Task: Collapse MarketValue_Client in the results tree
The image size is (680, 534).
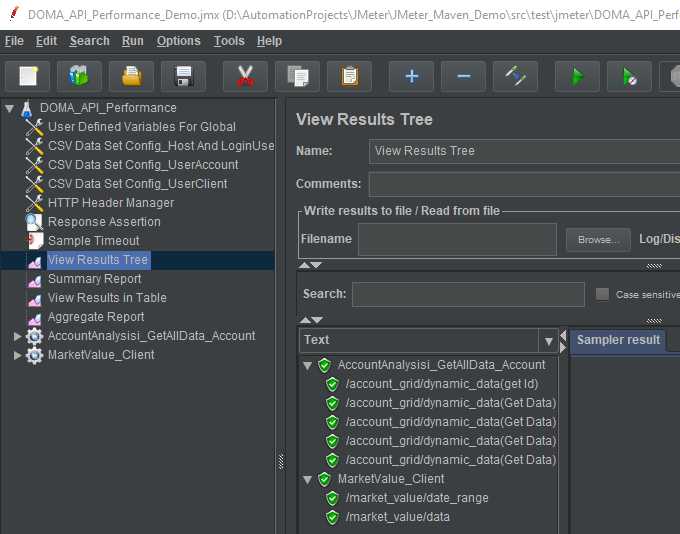Action: coord(307,480)
